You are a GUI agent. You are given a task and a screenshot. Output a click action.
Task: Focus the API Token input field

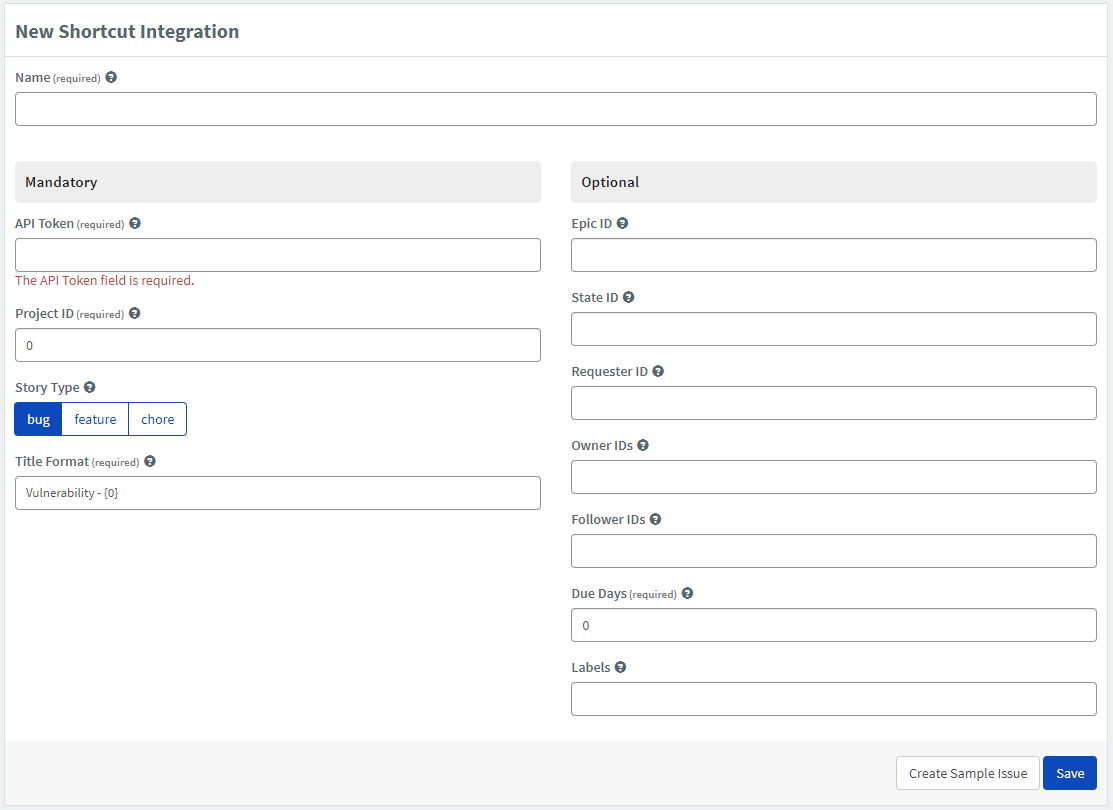point(278,255)
